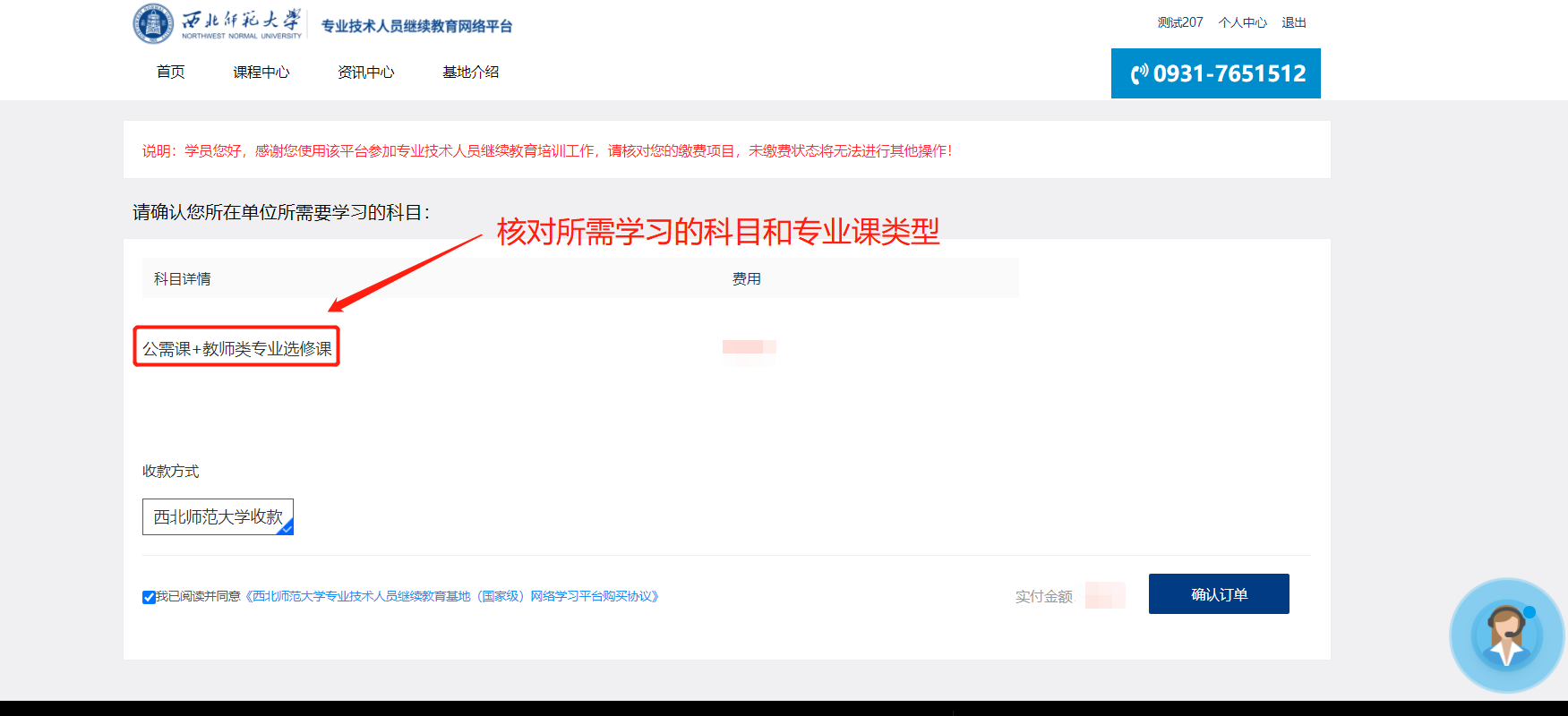Image resolution: width=1568 pixels, height=716 pixels.
Task: Click the 测试207 username link
Action: (1179, 22)
